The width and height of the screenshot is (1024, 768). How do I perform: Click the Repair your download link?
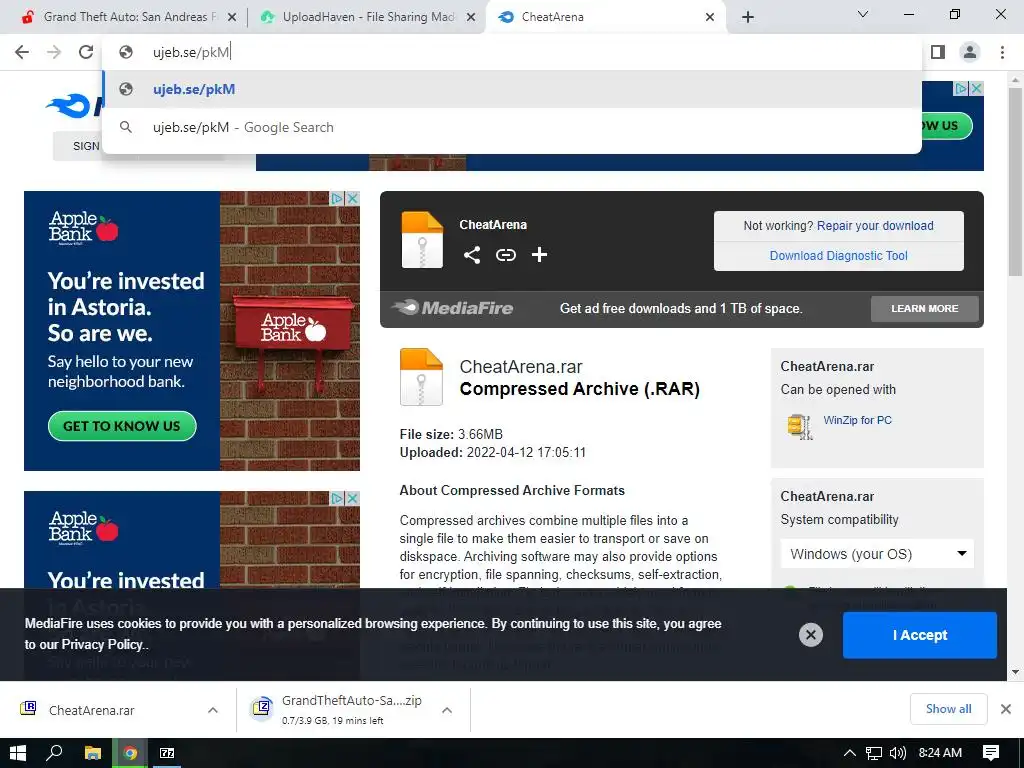click(875, 225)
